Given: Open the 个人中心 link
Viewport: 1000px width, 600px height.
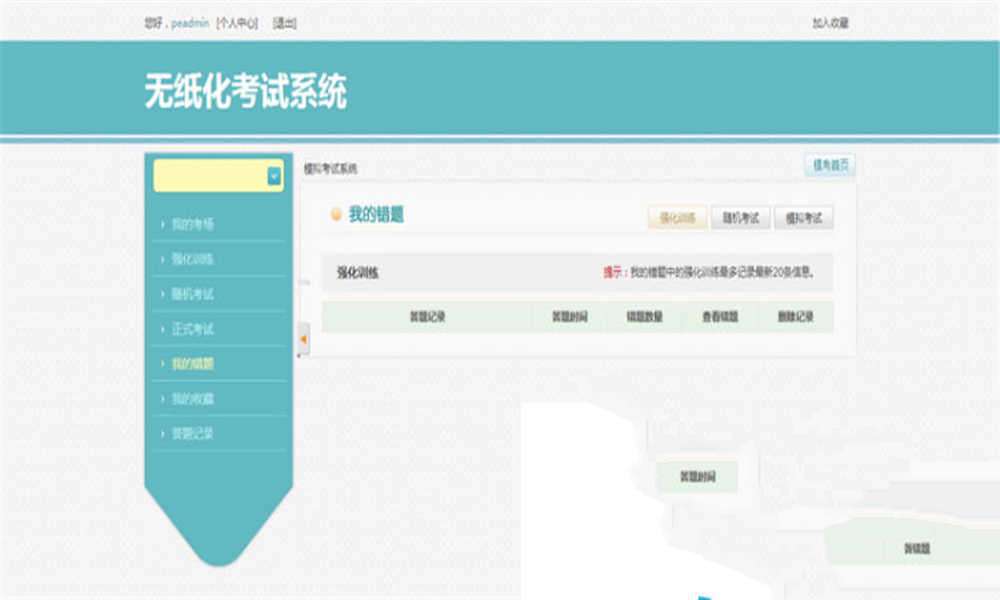Looking at the screenshot, I should tap(237, 23).
